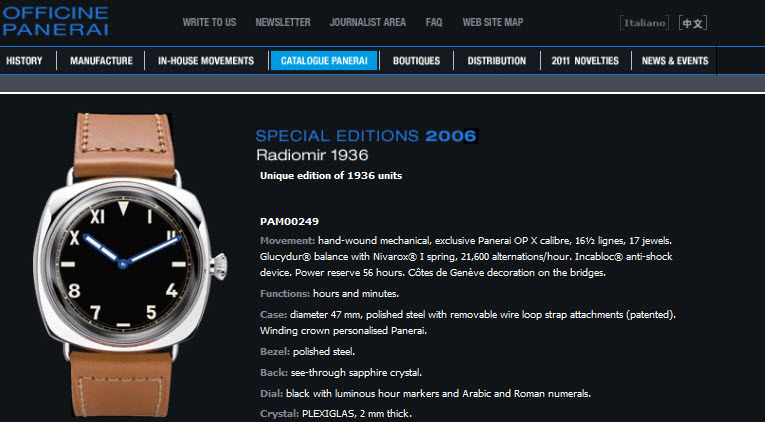The image size is (765, 422).
Task: Open 2011 Novelties section
Action: [585, 61]
